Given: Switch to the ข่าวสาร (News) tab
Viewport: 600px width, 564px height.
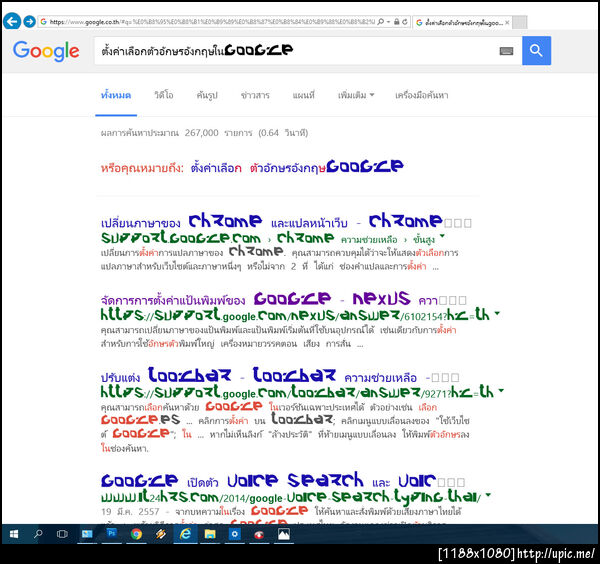Looking at the screenshot, I should [x=255, y=95].
